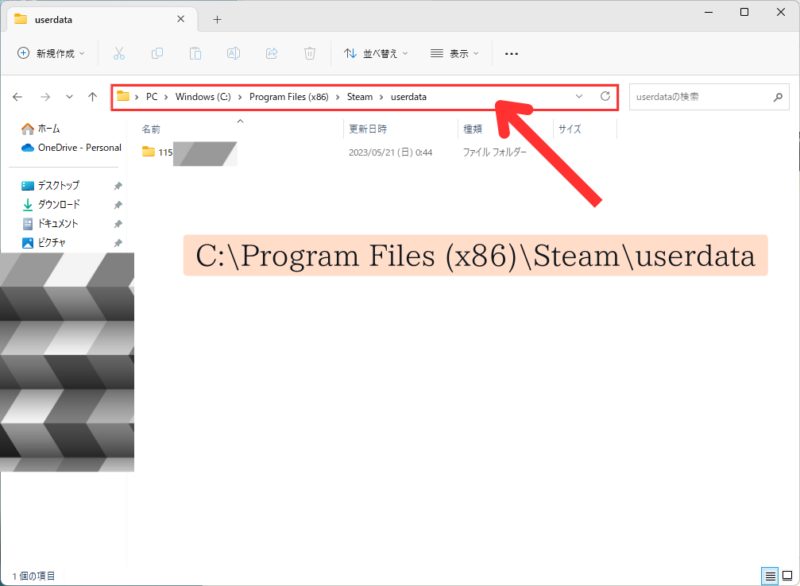
Task: Go forward with the right arrow
Action: [45, 97]
